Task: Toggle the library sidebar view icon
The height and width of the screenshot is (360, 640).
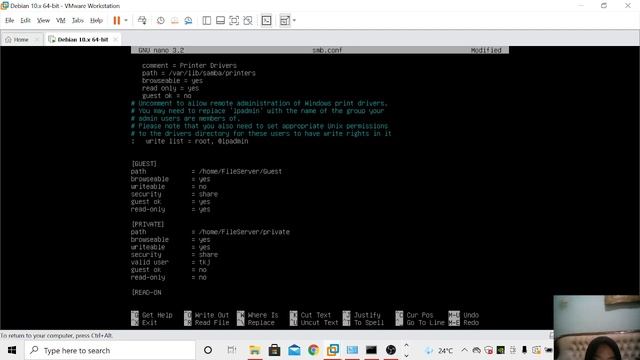Action: [207, 20]
